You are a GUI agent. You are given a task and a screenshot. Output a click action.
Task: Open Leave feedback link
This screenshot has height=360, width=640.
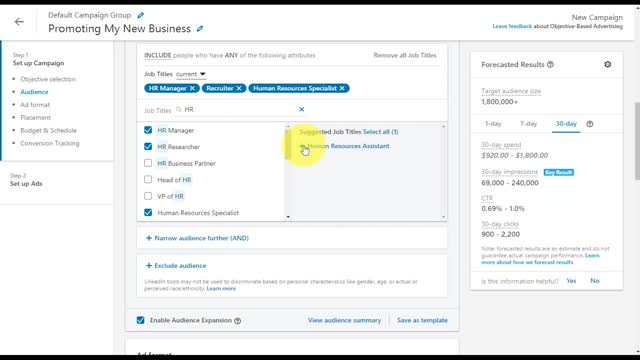(x=512, y=27)
